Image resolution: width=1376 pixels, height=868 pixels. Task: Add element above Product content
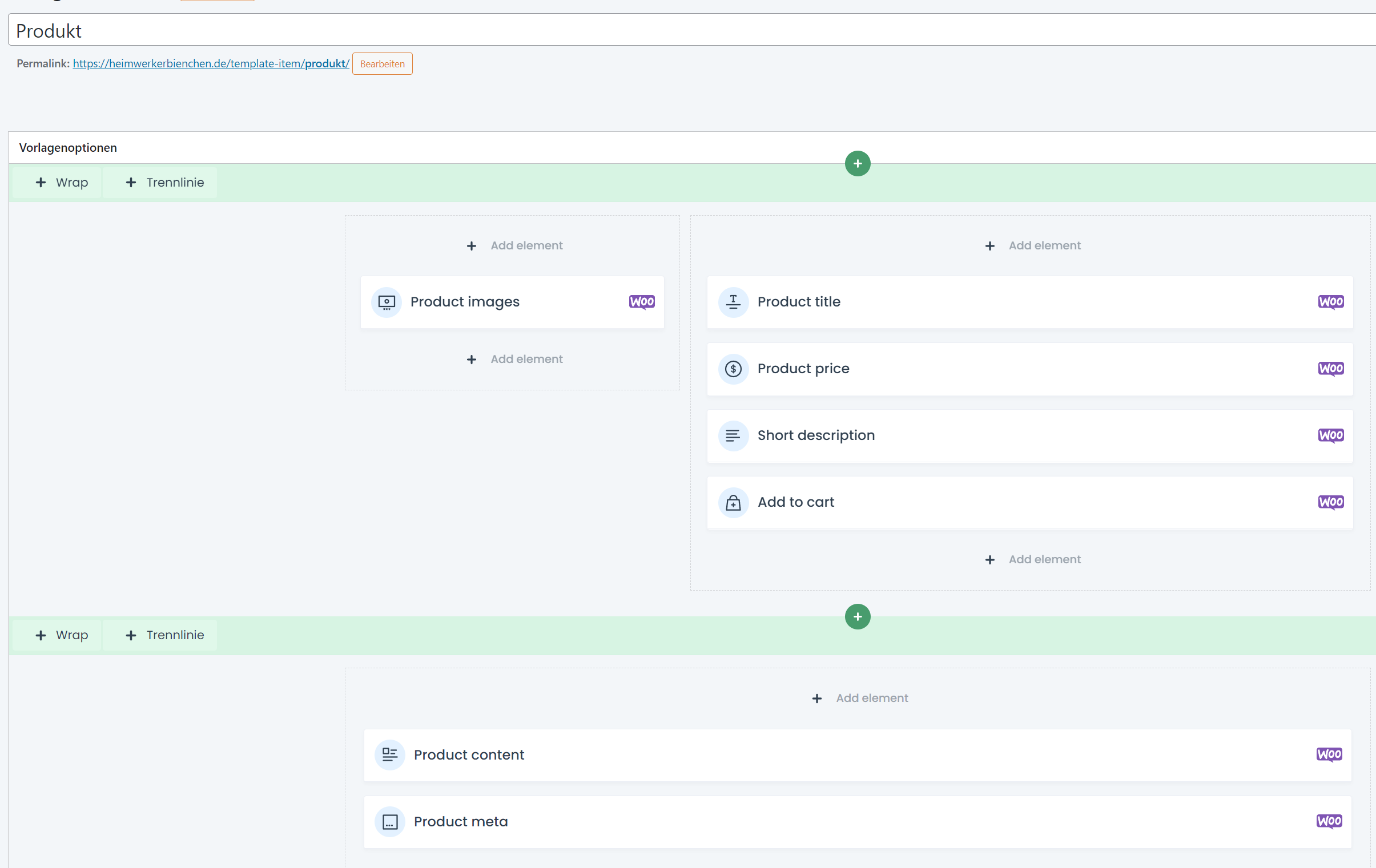[860, 699]
